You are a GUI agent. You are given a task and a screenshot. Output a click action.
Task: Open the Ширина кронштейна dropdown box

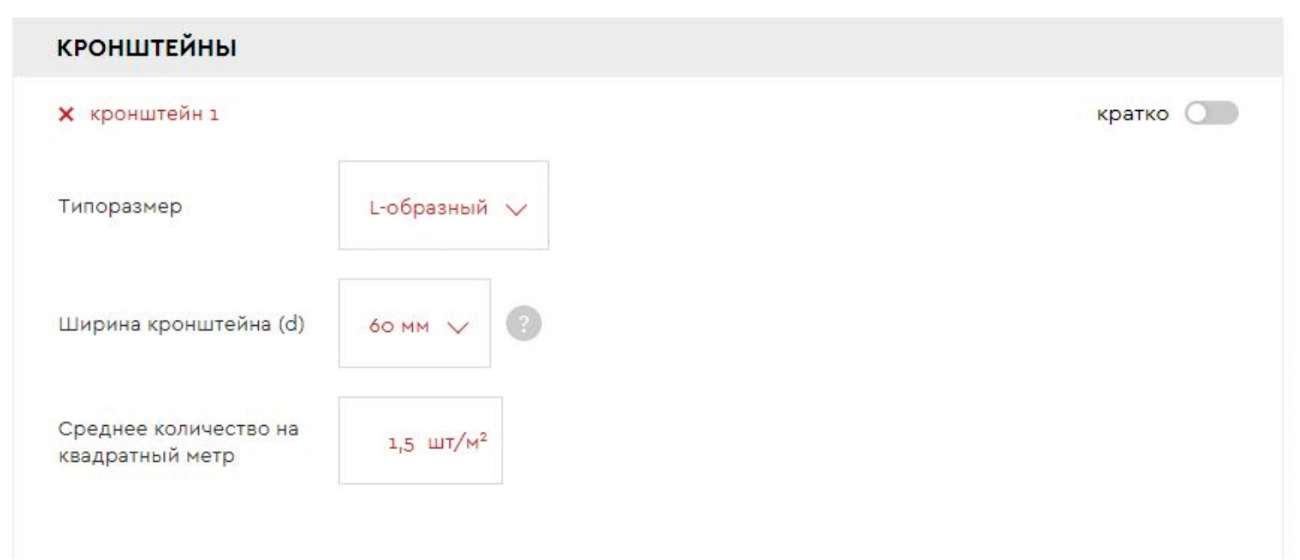[x=415, y=323]
